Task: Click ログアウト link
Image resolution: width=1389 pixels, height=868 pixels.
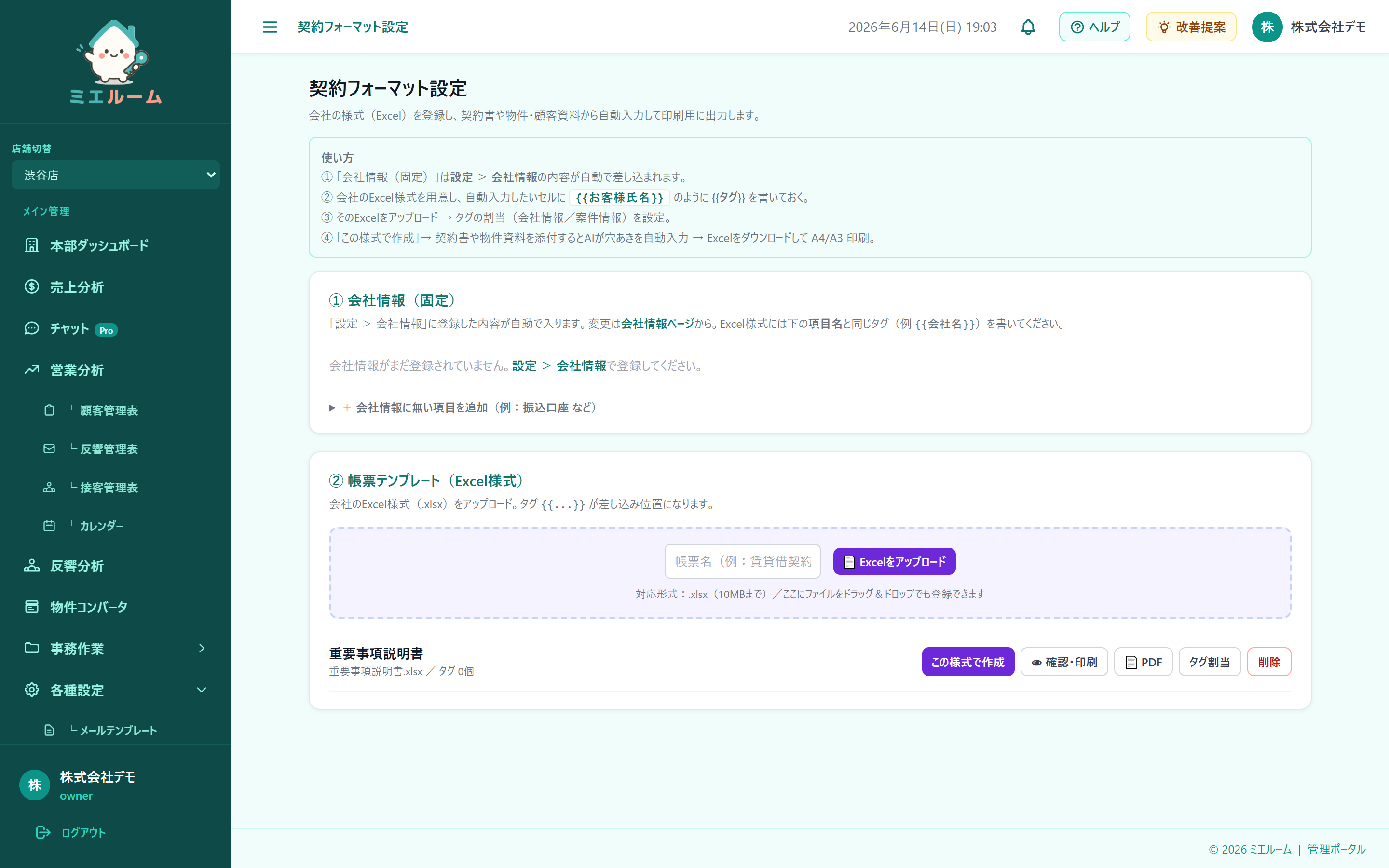Action: click(83, 832)
